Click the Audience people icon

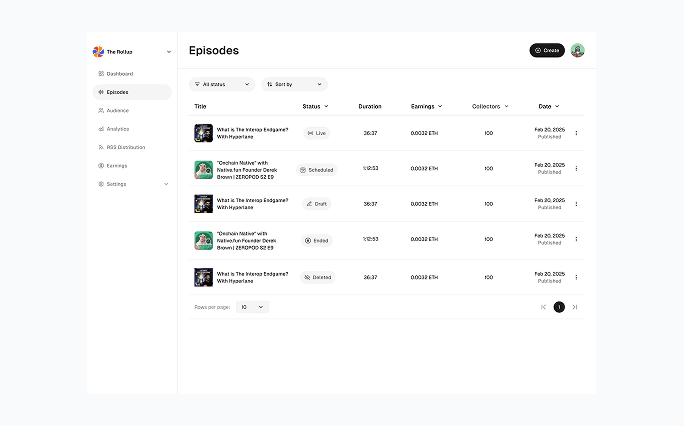point(101,111)
